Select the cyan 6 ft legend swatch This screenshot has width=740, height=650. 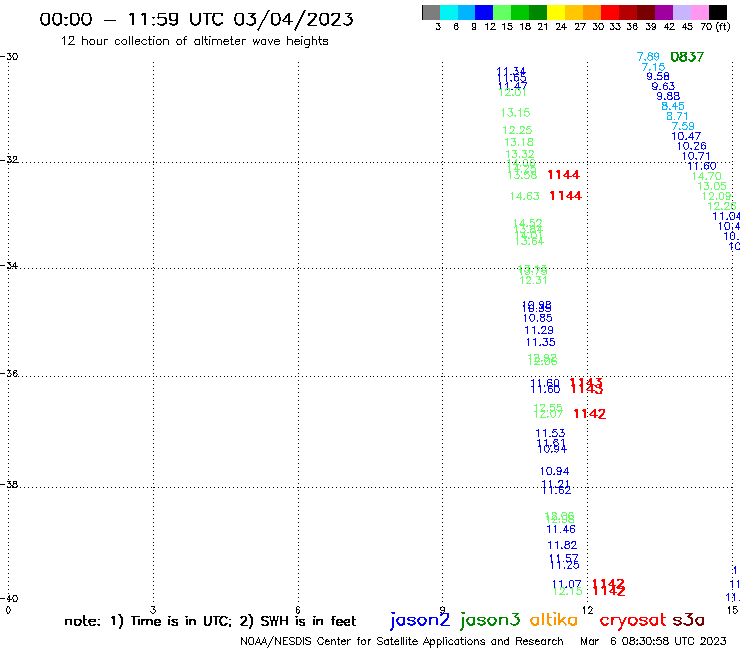[449, 12]
